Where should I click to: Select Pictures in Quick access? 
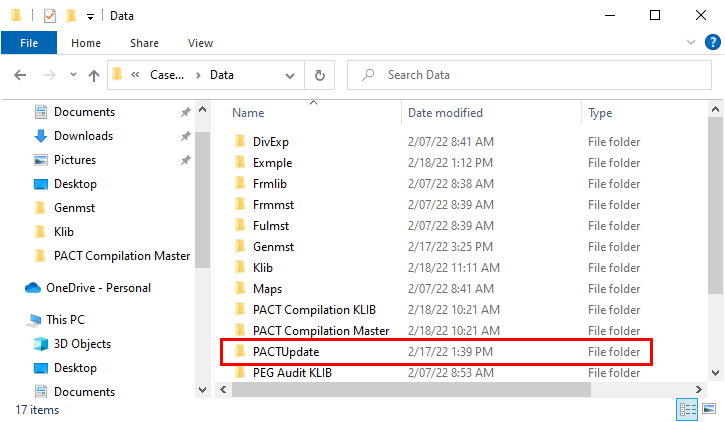pos(75,160)
